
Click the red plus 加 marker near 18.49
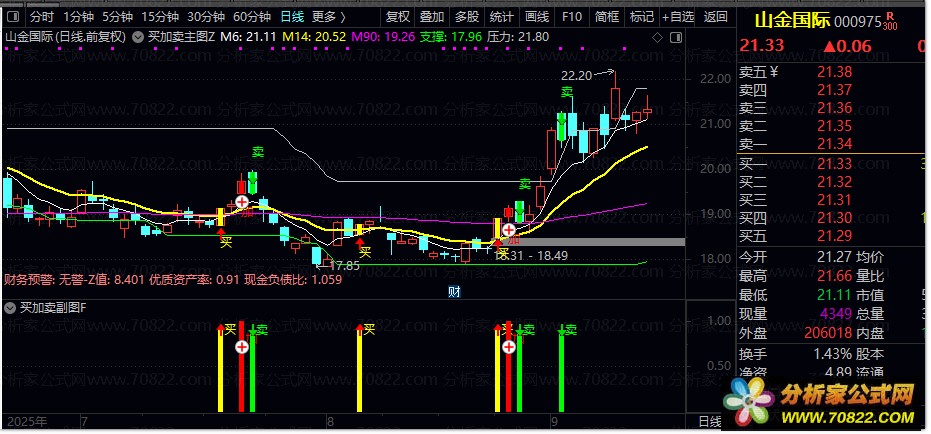point(509,229)
